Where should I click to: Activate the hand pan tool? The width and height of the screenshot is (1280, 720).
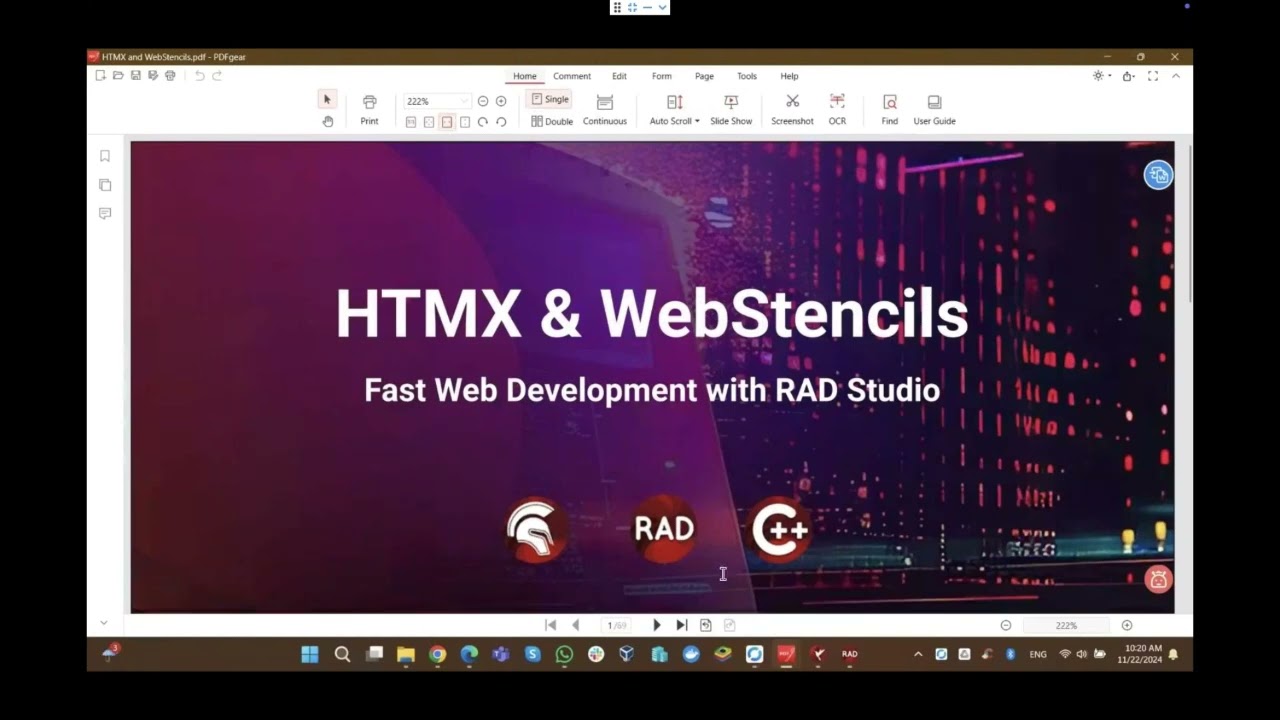[x=327, y=121]
